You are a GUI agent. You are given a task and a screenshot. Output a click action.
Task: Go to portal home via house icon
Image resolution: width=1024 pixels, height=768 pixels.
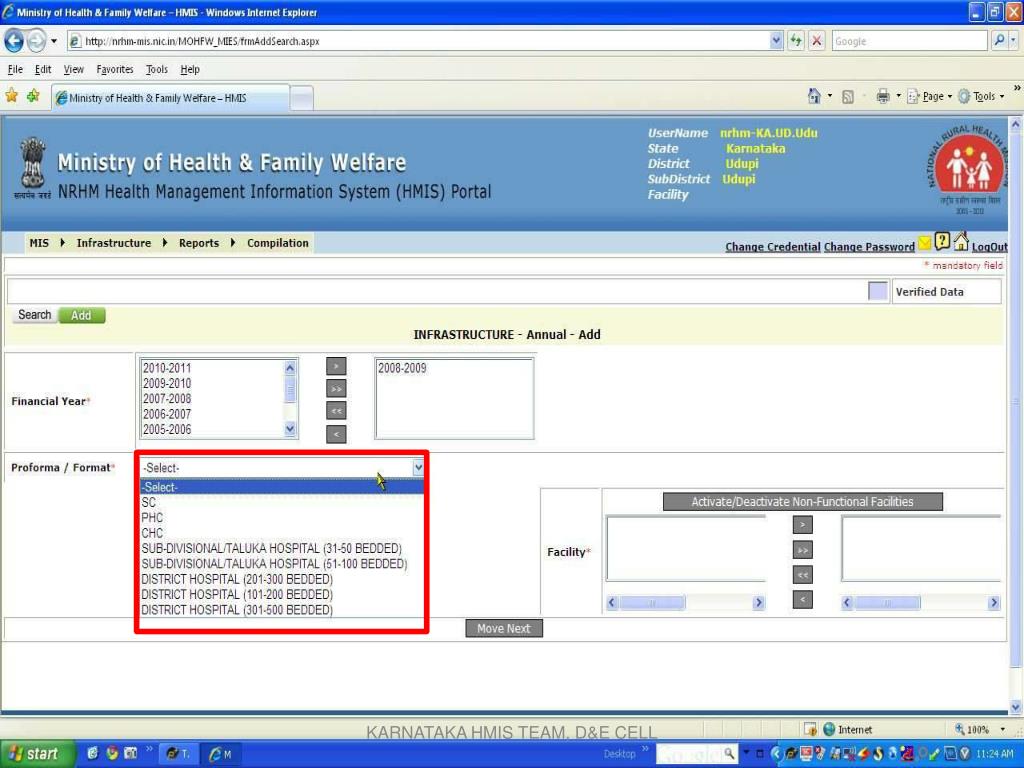pos(960,242)
